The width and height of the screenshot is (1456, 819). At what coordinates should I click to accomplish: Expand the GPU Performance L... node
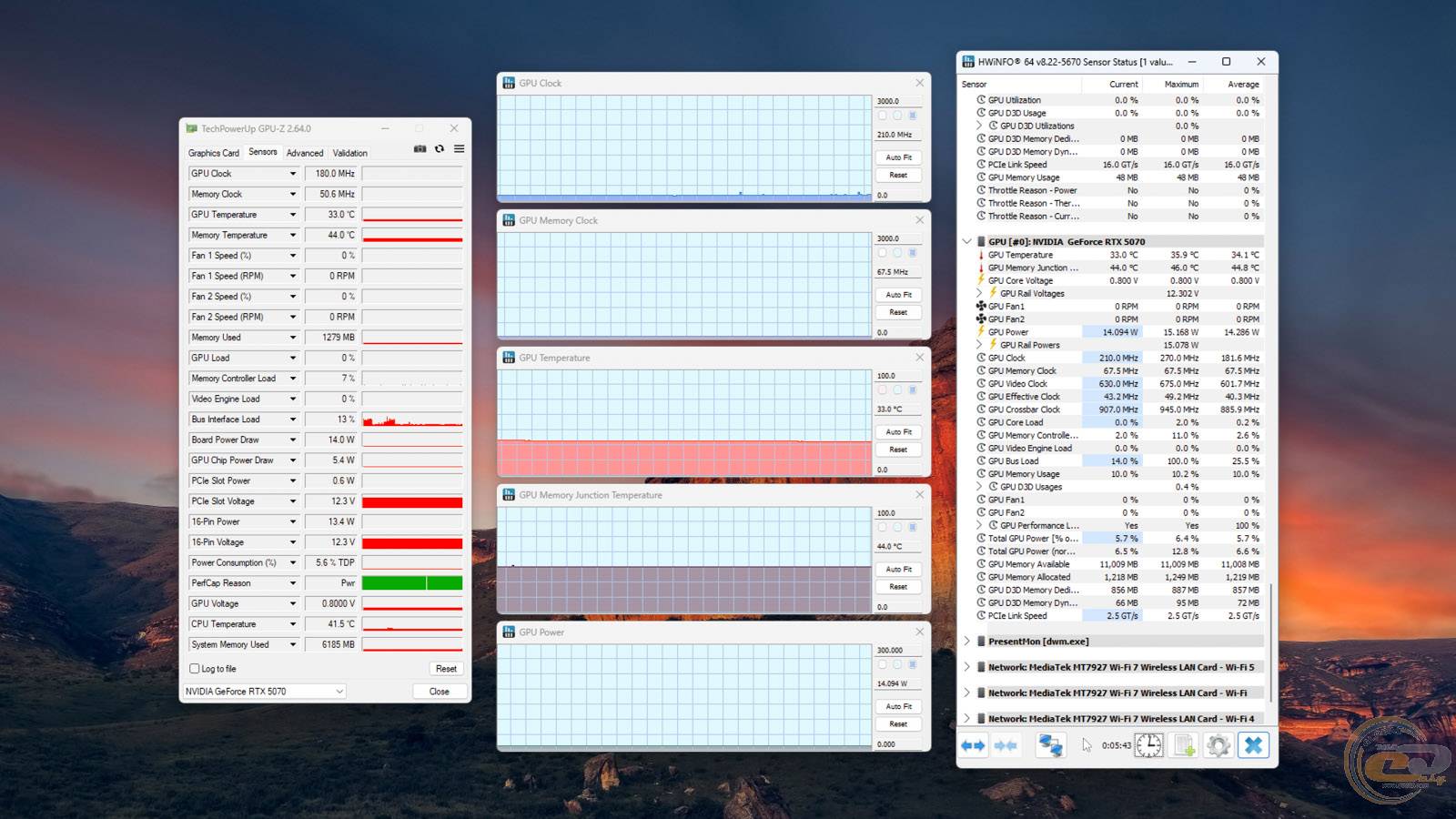click(x=979, y=525)
